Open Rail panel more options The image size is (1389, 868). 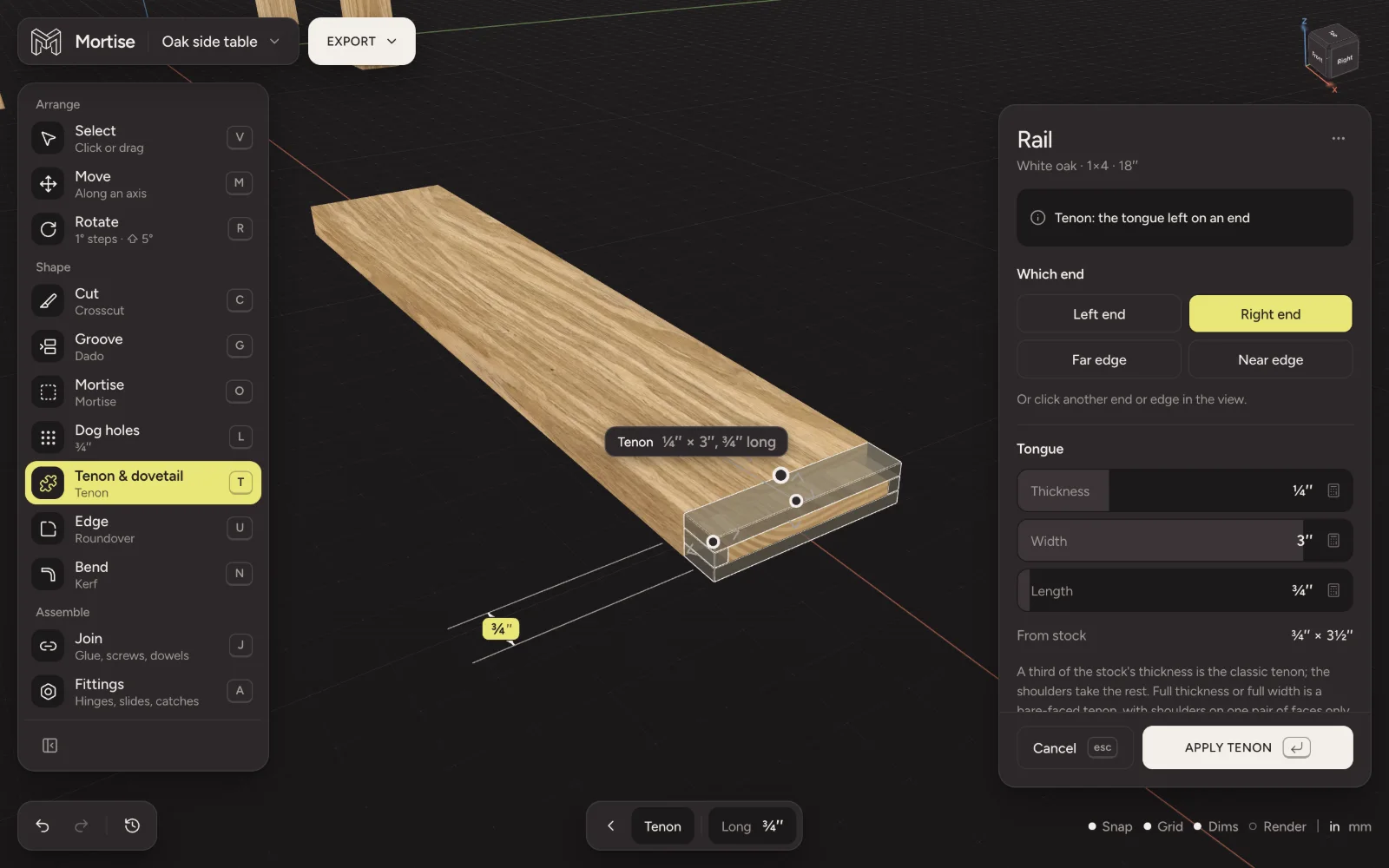coord(1338,139)
